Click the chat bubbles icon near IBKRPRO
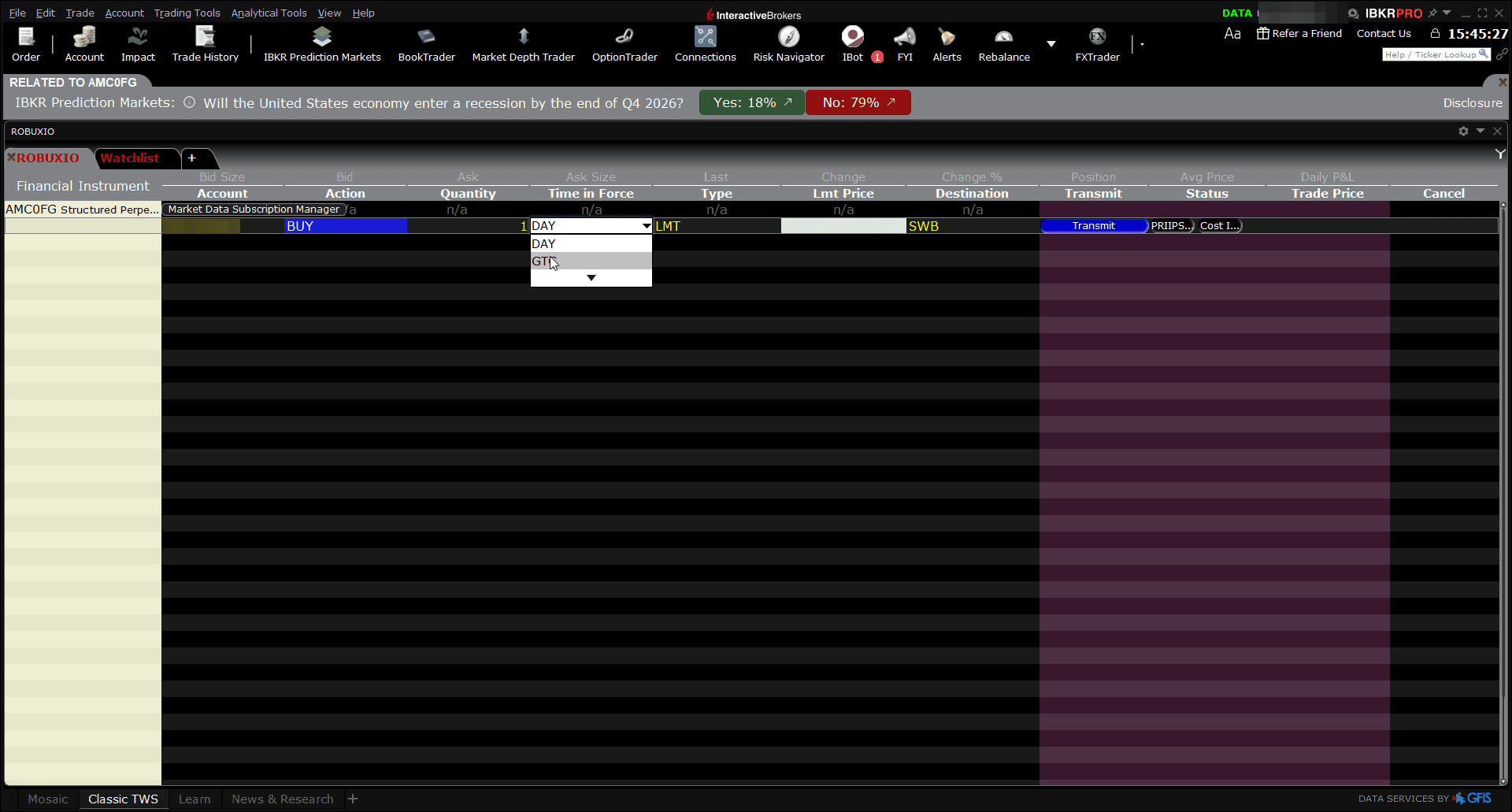Image resolution: width=1512 pixels, height=812 pixels. pos(1353,13)
